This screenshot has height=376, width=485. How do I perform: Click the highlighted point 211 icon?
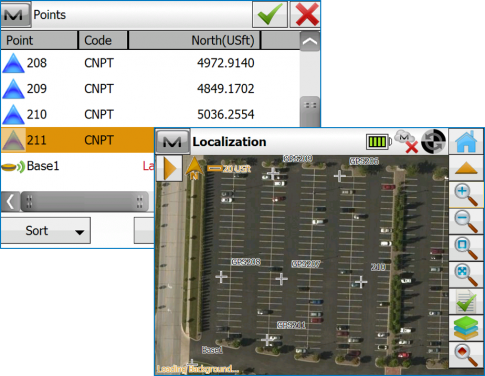pos(13,140)
